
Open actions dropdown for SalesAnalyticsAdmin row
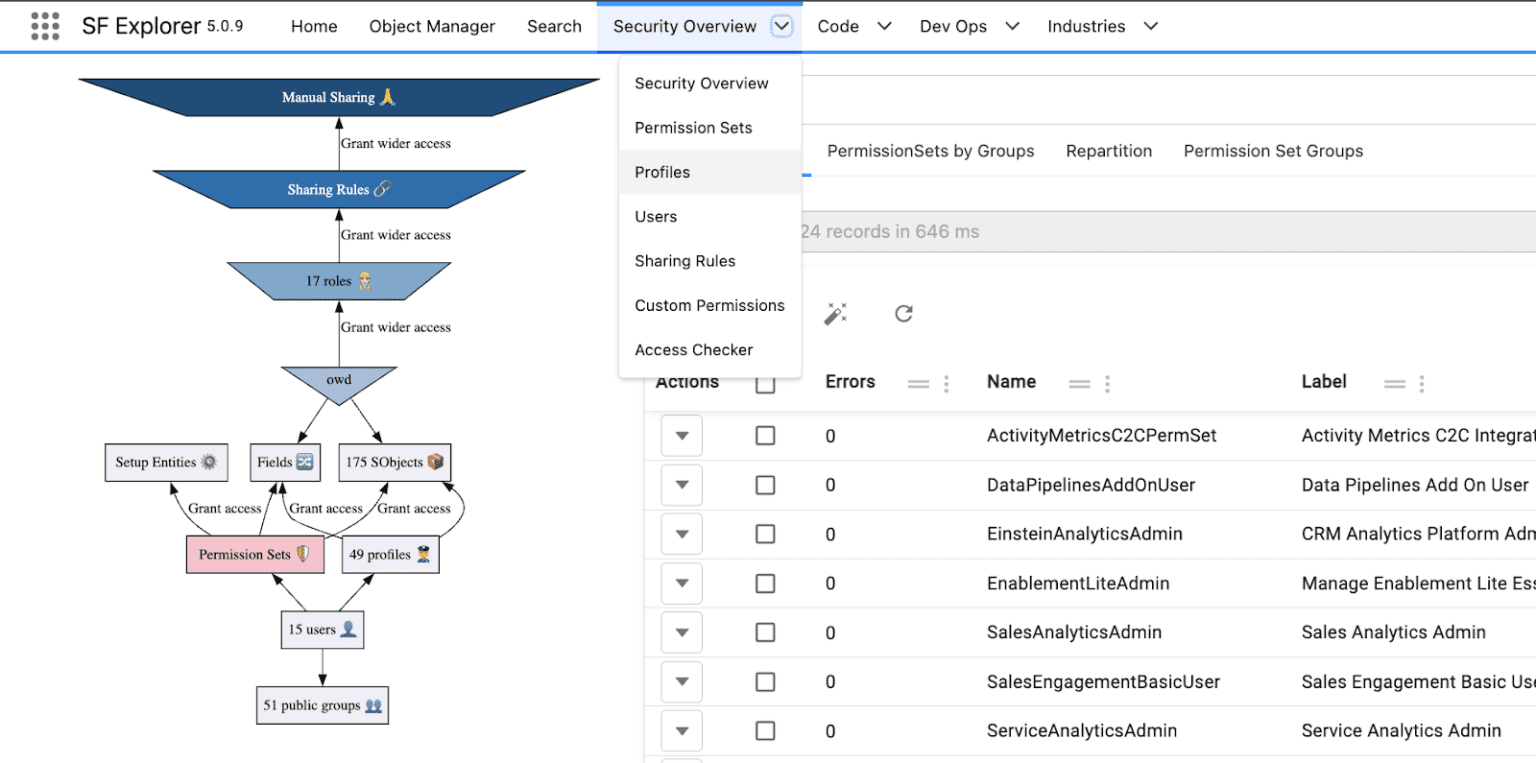click(682, 632)
